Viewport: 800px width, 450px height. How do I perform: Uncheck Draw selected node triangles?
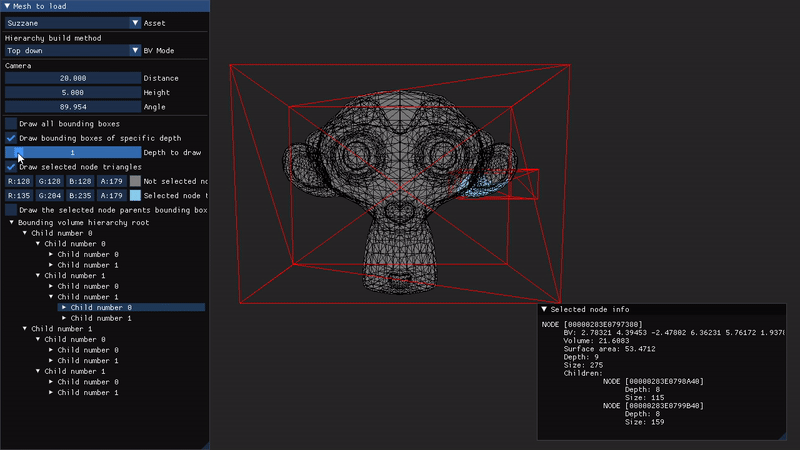11,166
